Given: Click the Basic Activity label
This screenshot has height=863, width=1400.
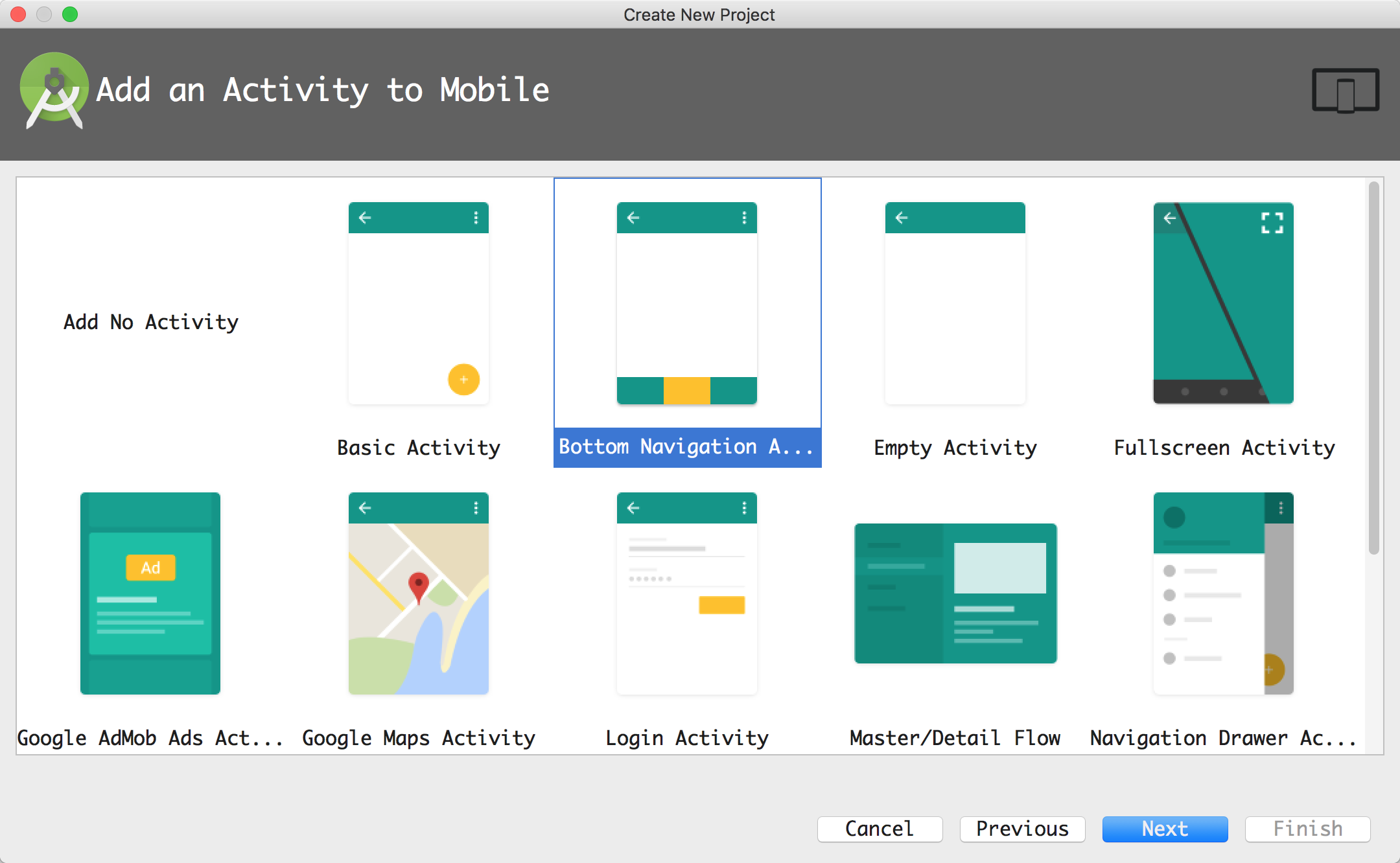Looking at the screenshot, I should [419, 448].
